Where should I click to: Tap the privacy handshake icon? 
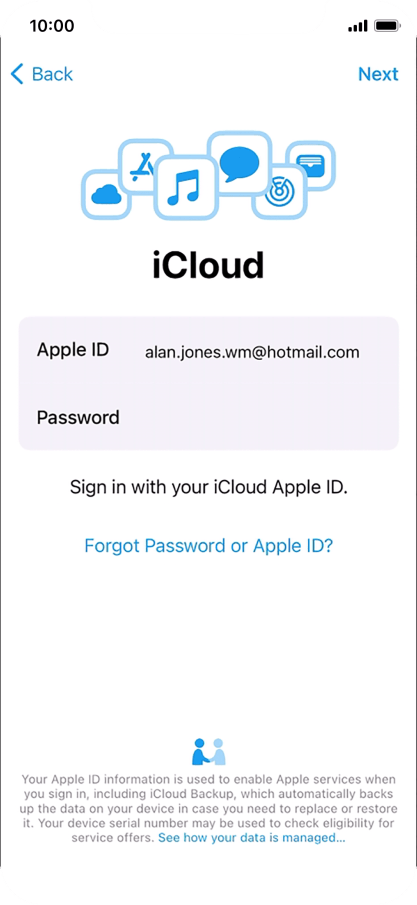(208, 751)
